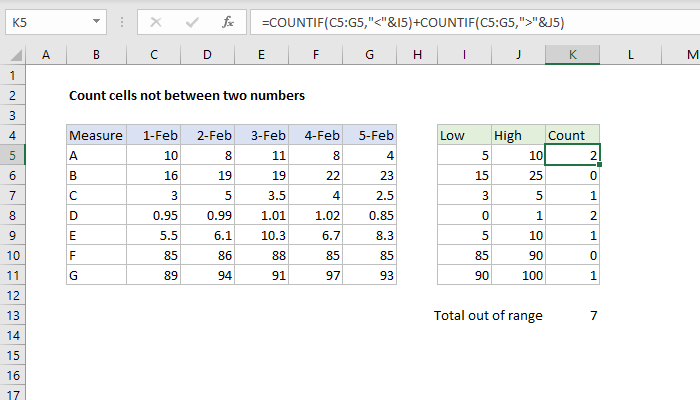Click the 'Low' header cell
The width and height of the screenshot is (700, 400).
(464, 135)
